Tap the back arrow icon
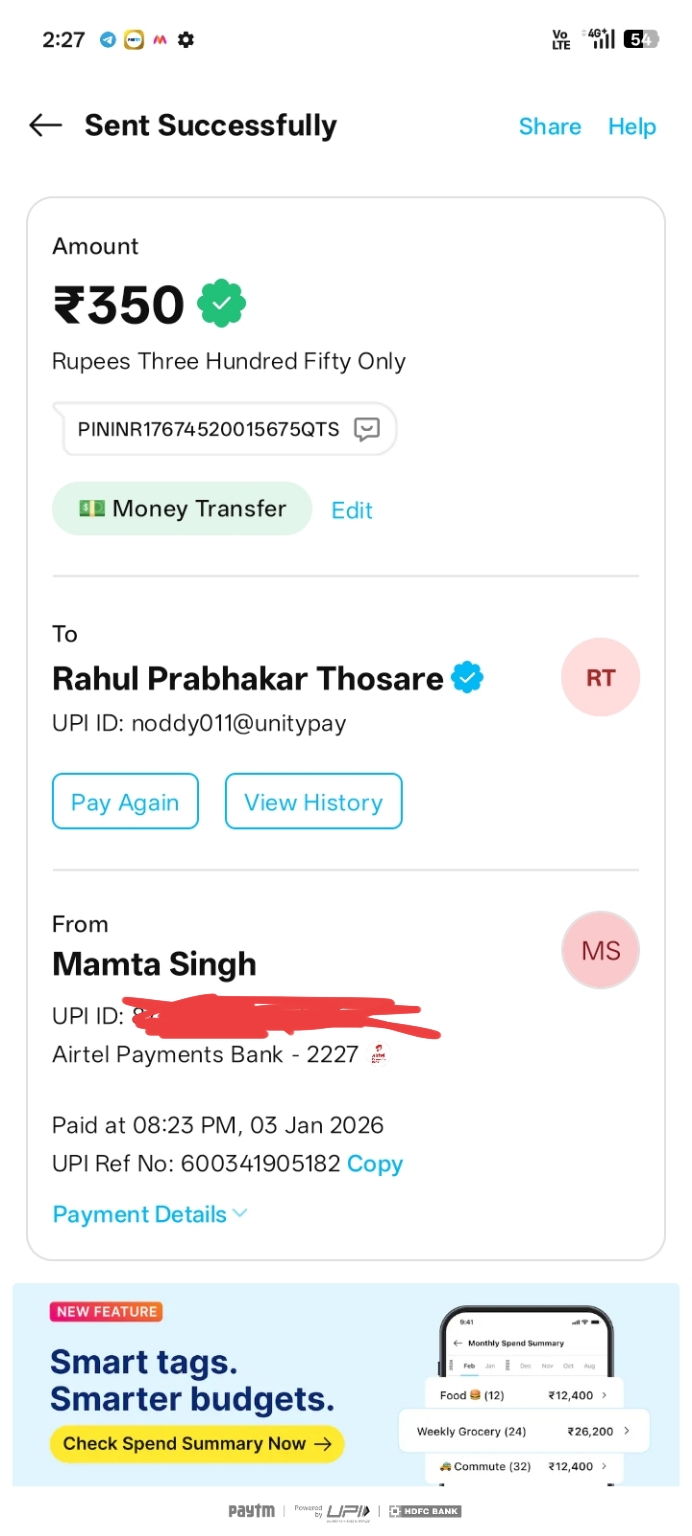Image resolution: width=692 pixels, height=1536 pixels. point(46,125)
